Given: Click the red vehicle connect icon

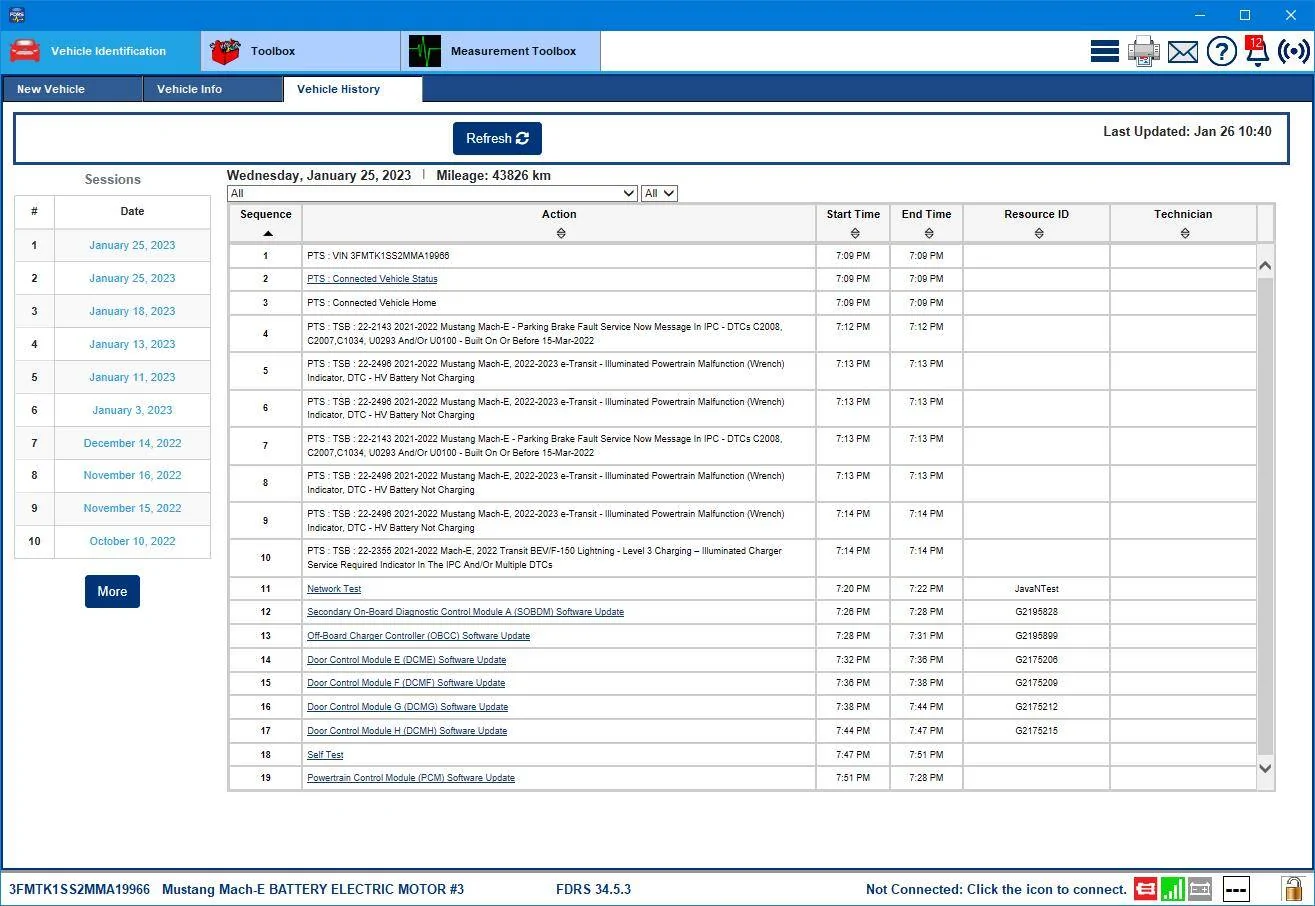Looking at the screenshot, I should click(x=1145, y=888).
